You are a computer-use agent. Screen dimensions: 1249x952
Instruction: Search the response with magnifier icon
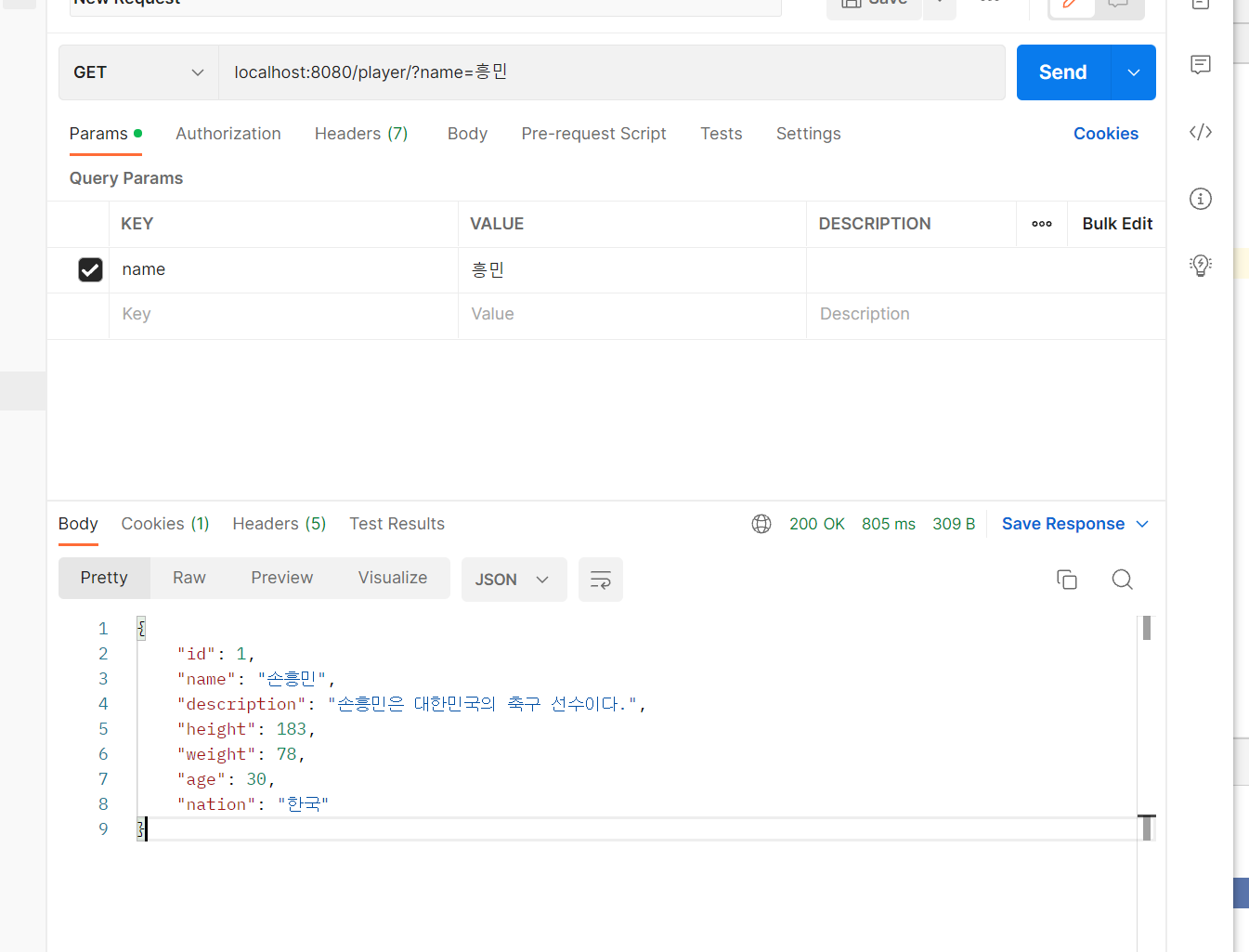(x=1122, y=580)
